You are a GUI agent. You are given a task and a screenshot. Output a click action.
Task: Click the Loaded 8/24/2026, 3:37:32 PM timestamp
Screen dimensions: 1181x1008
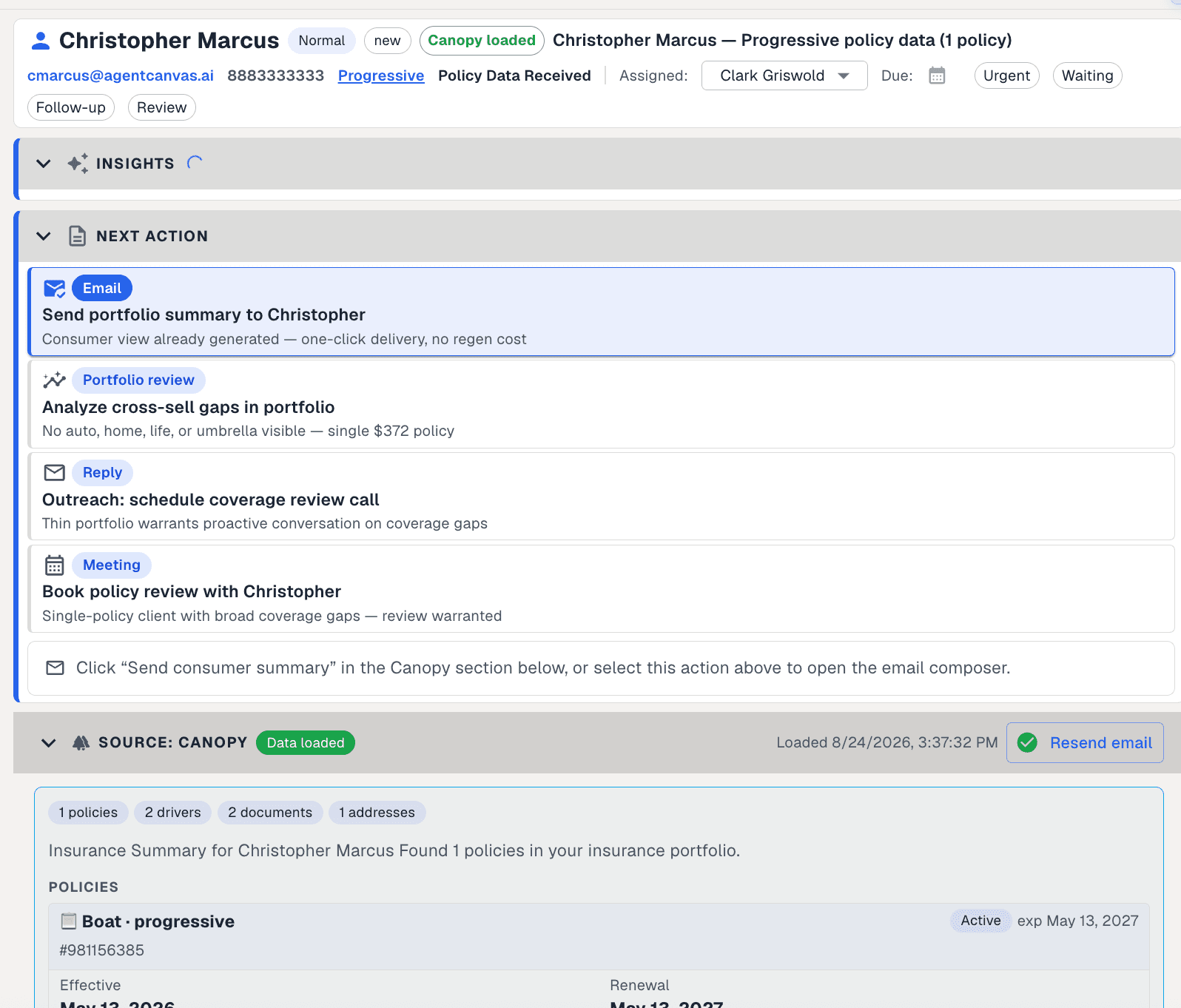pyautogui.click(x=886, y=742)
